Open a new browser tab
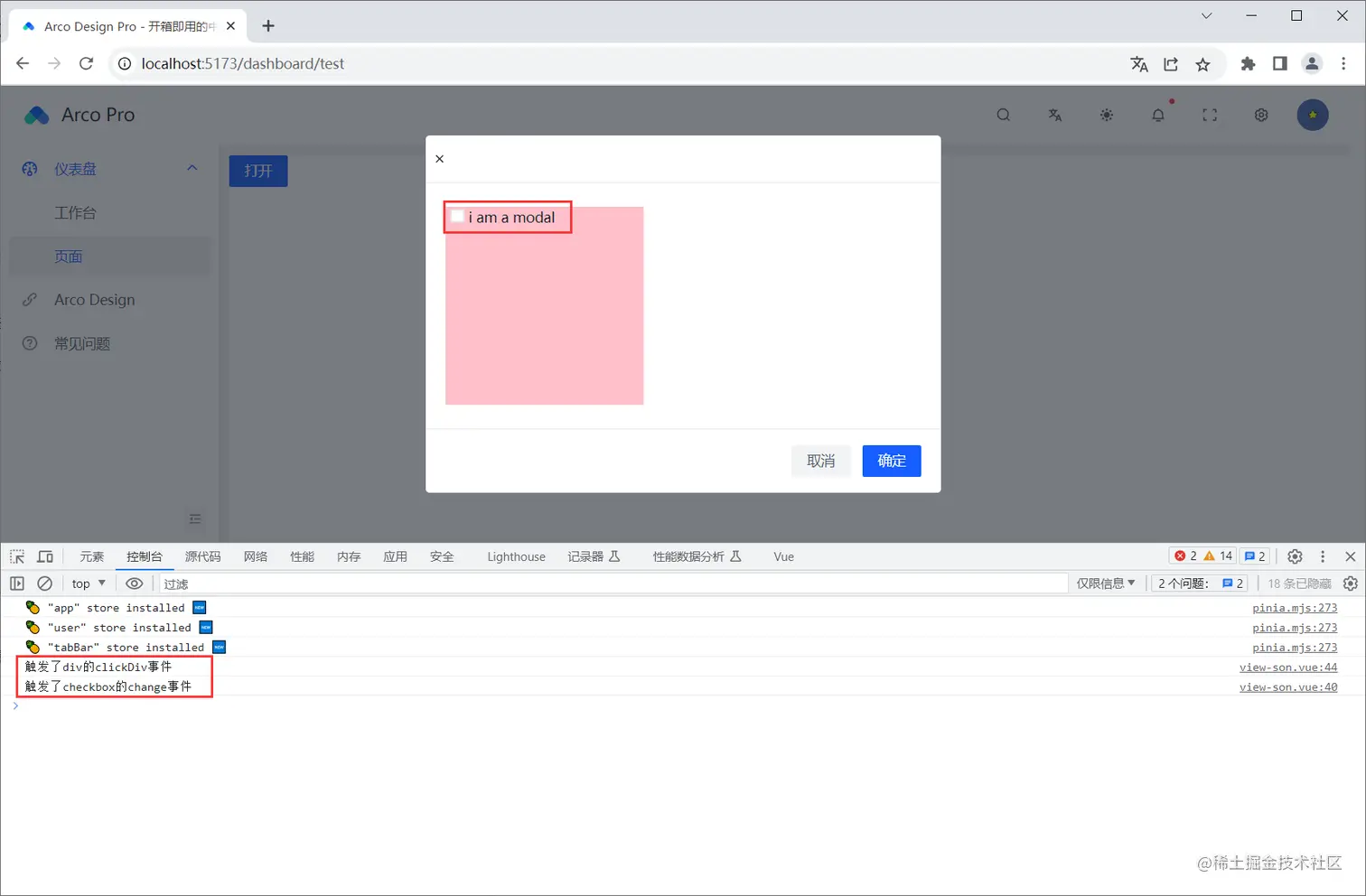1366x896 pixels. [x=268, y=26]
